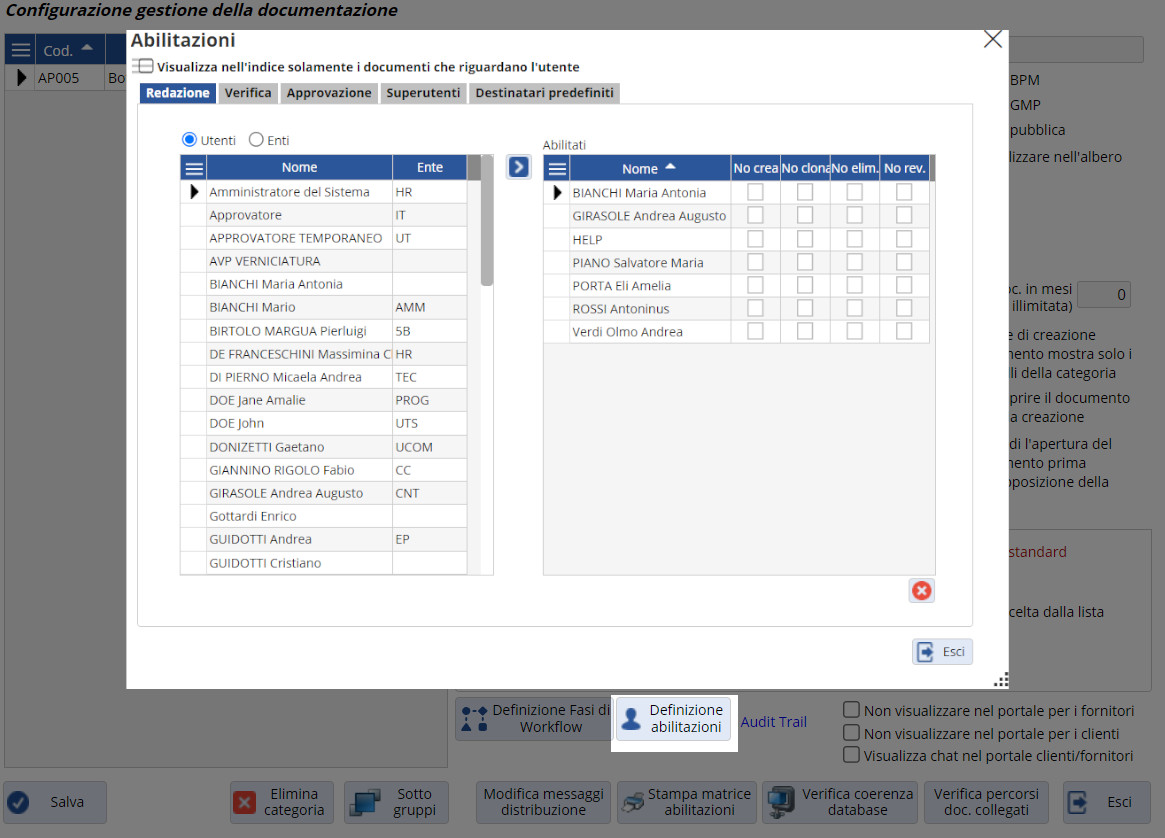Click the red remove icon under Abilitati
Image resolution: width=1165 pixels, height=838 pixels.
point(921,591)
